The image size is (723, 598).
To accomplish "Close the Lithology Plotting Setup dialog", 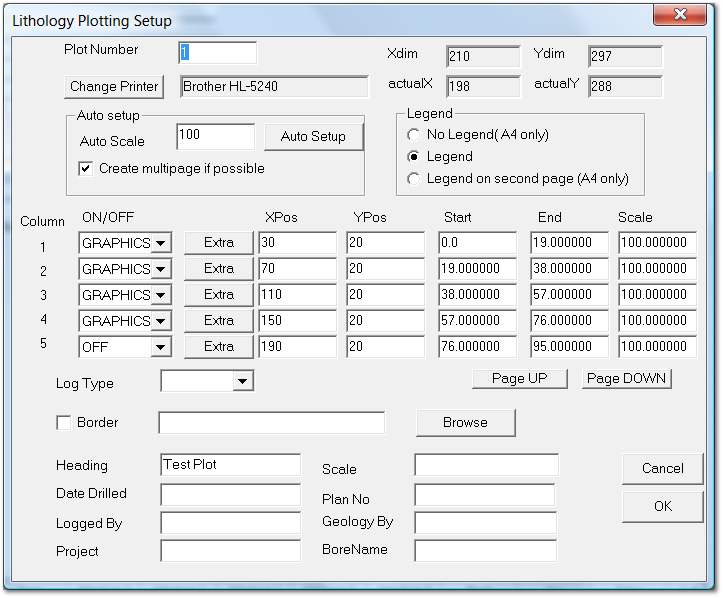I will click(x=679, y=14).
